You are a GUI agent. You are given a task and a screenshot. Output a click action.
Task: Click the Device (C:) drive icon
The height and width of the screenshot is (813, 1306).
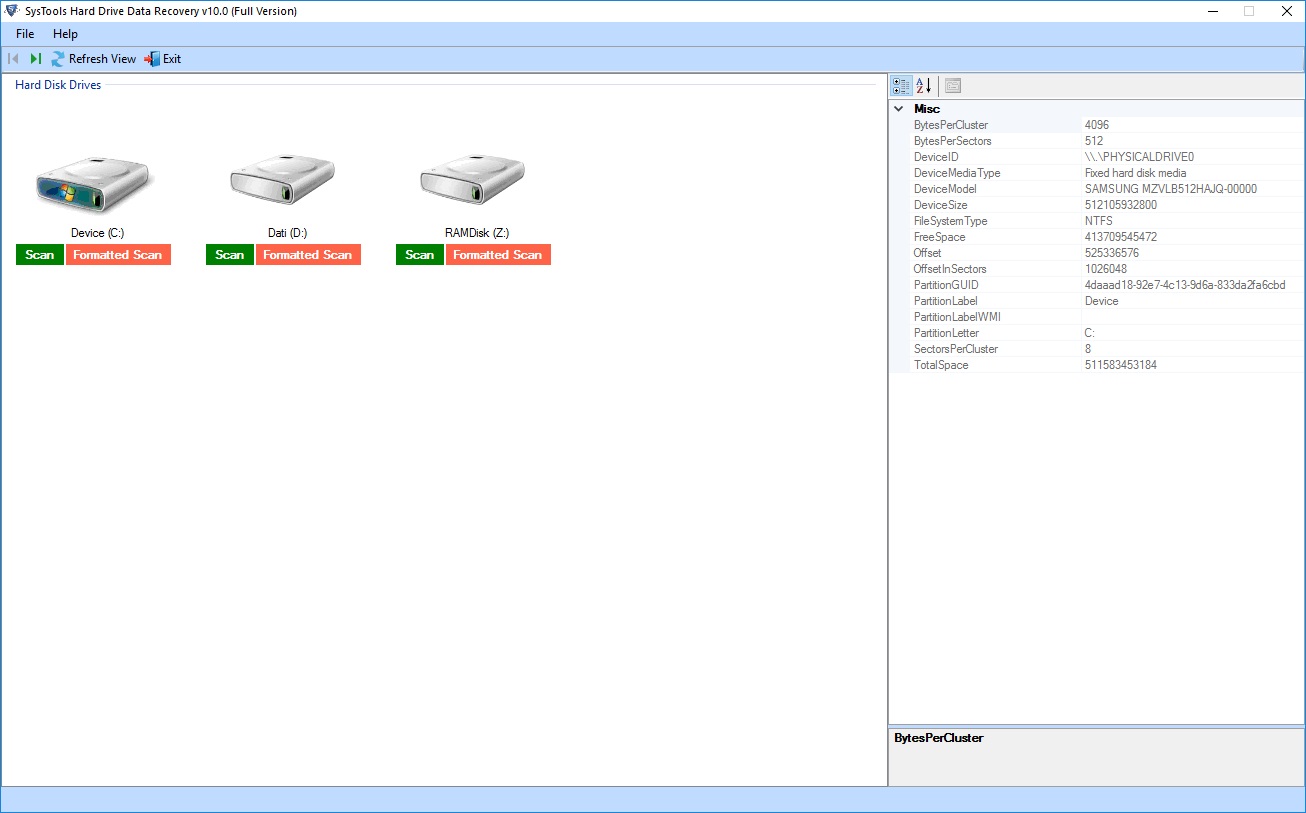(93, 185)
